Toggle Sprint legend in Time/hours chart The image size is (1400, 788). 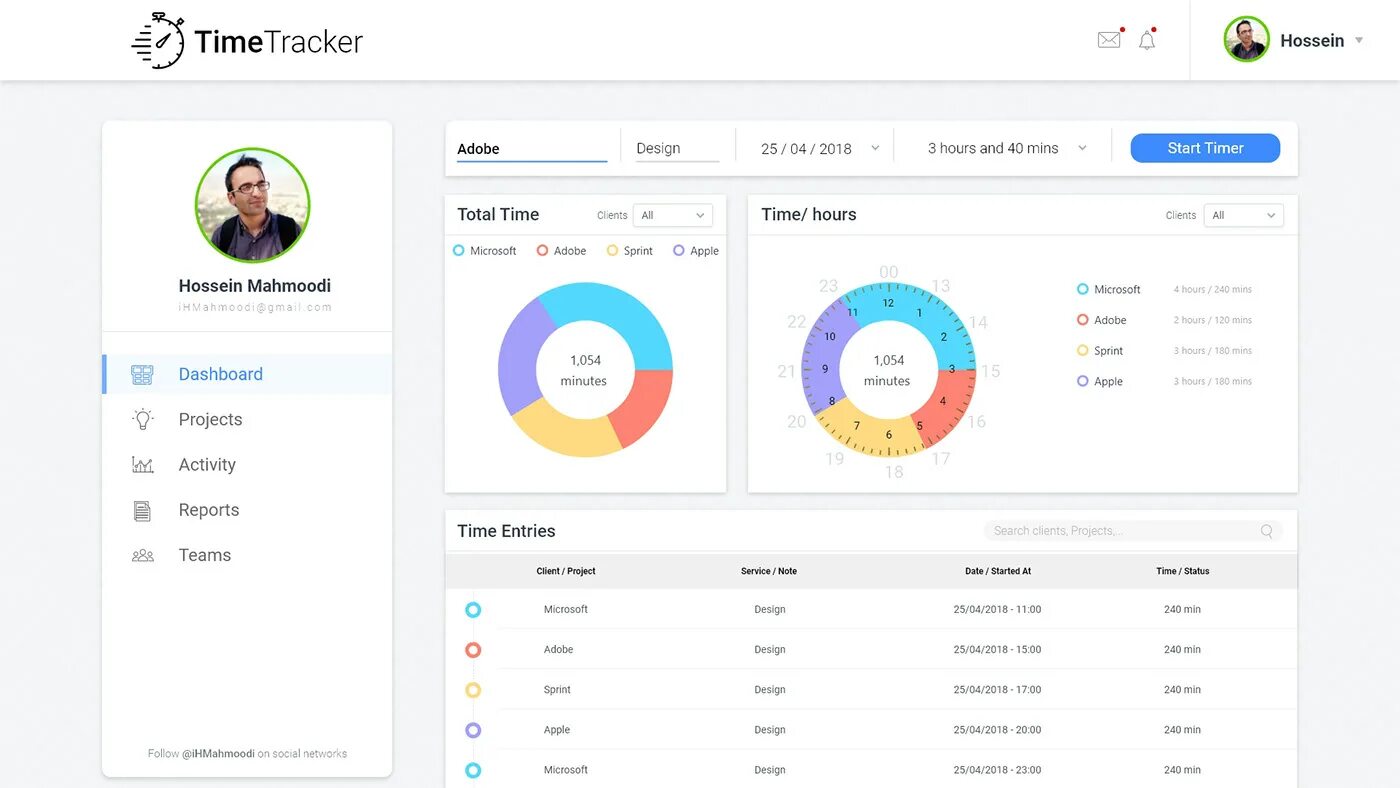click(1100, 351)
